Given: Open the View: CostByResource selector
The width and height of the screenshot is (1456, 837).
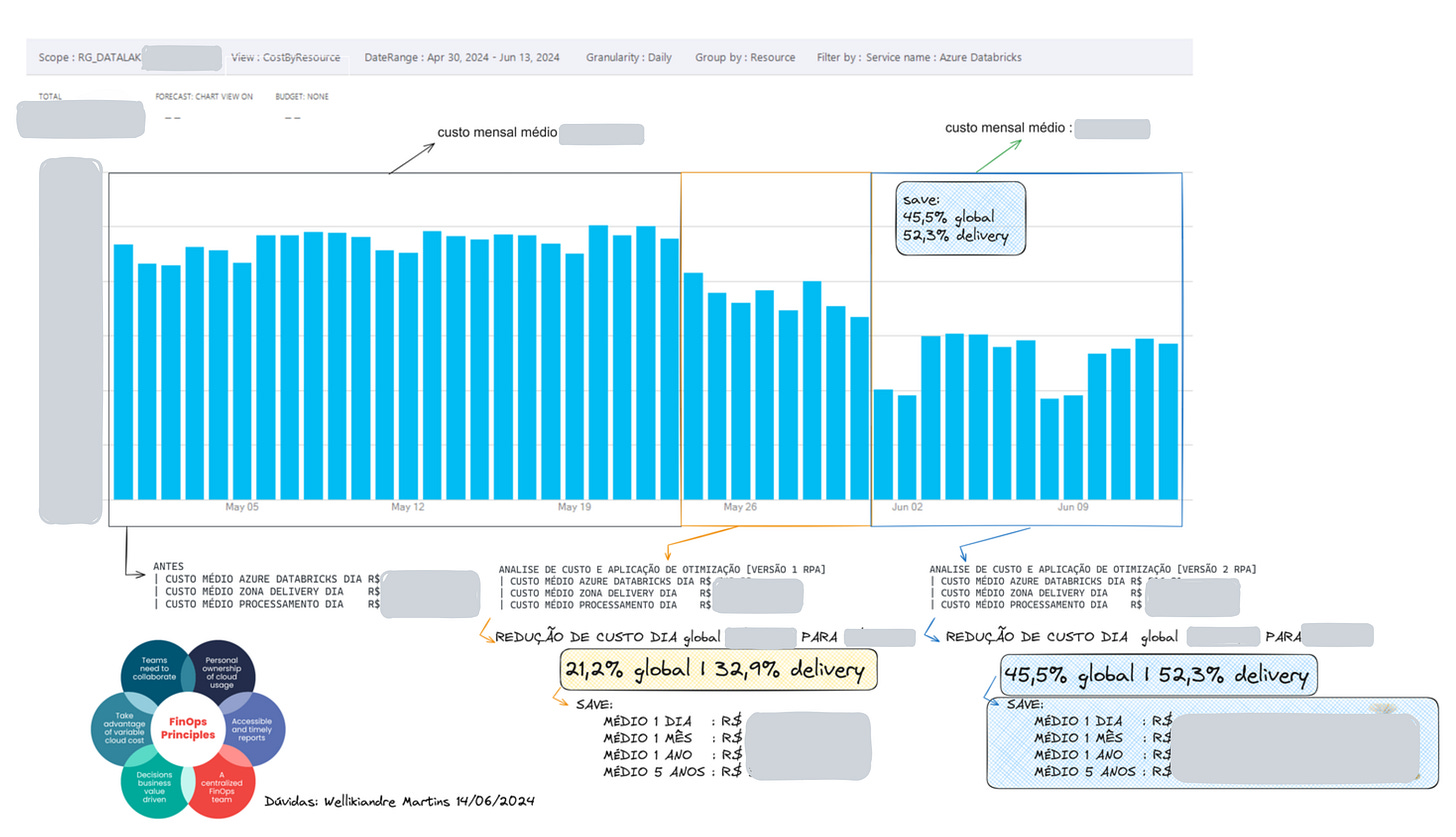Looking at the screenshot, I should 286,58.
